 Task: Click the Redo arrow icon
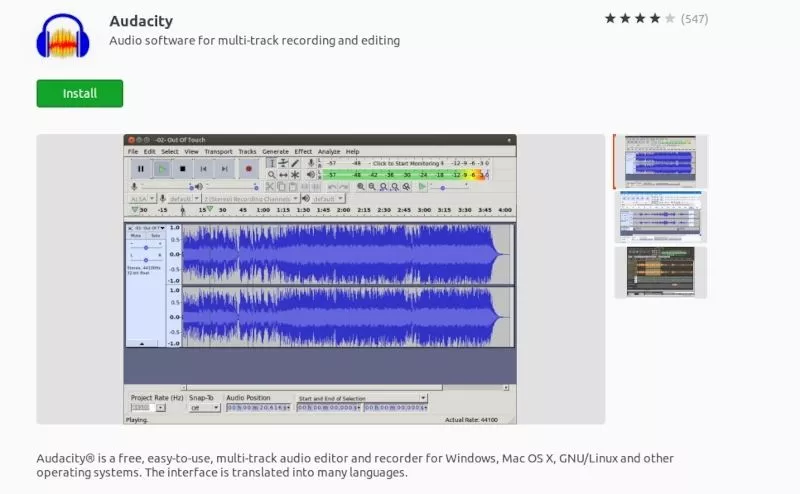click(344, 187)
